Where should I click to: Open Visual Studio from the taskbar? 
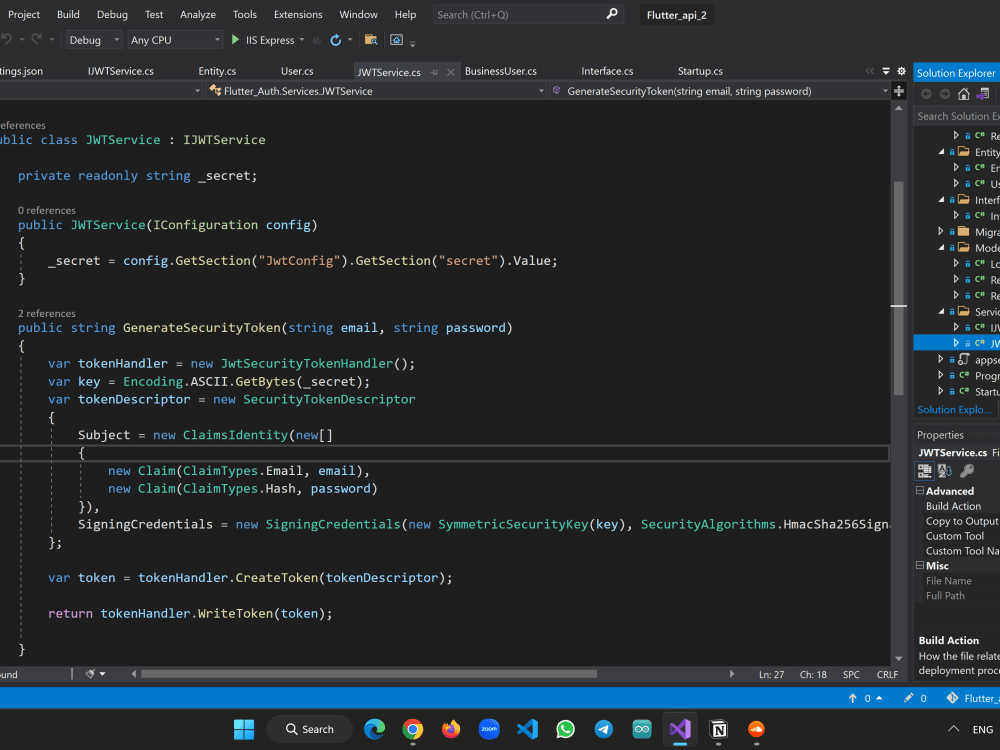click(681, 729)
